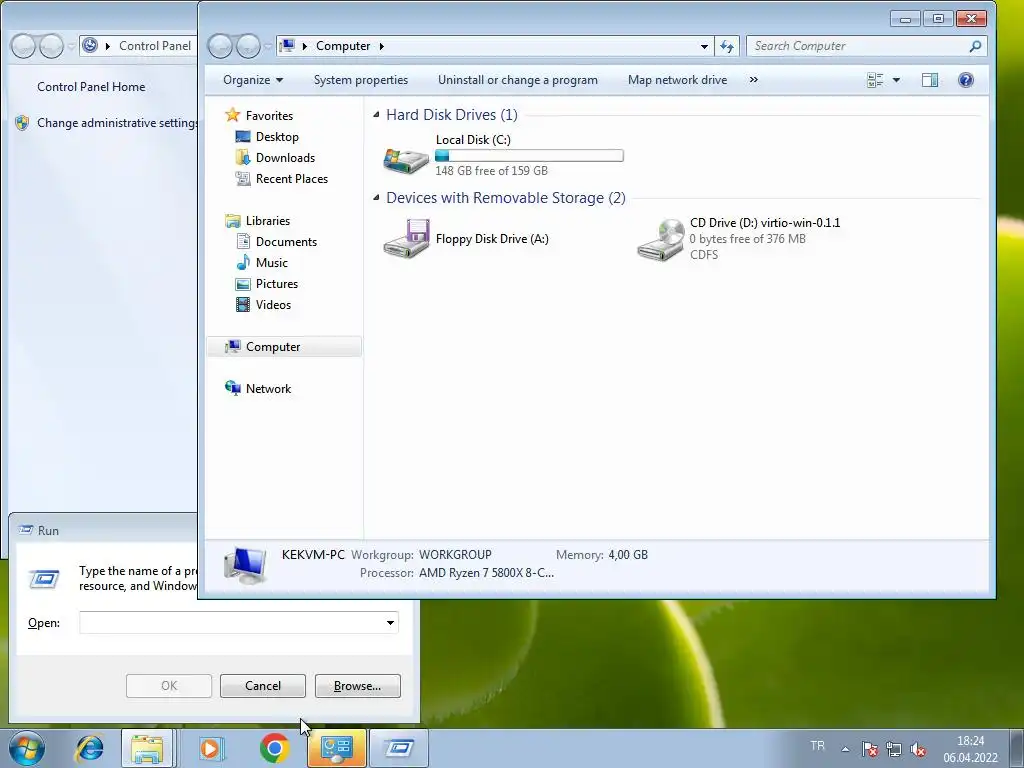
Task: Open the Videos library
Action: coord(273,304)
